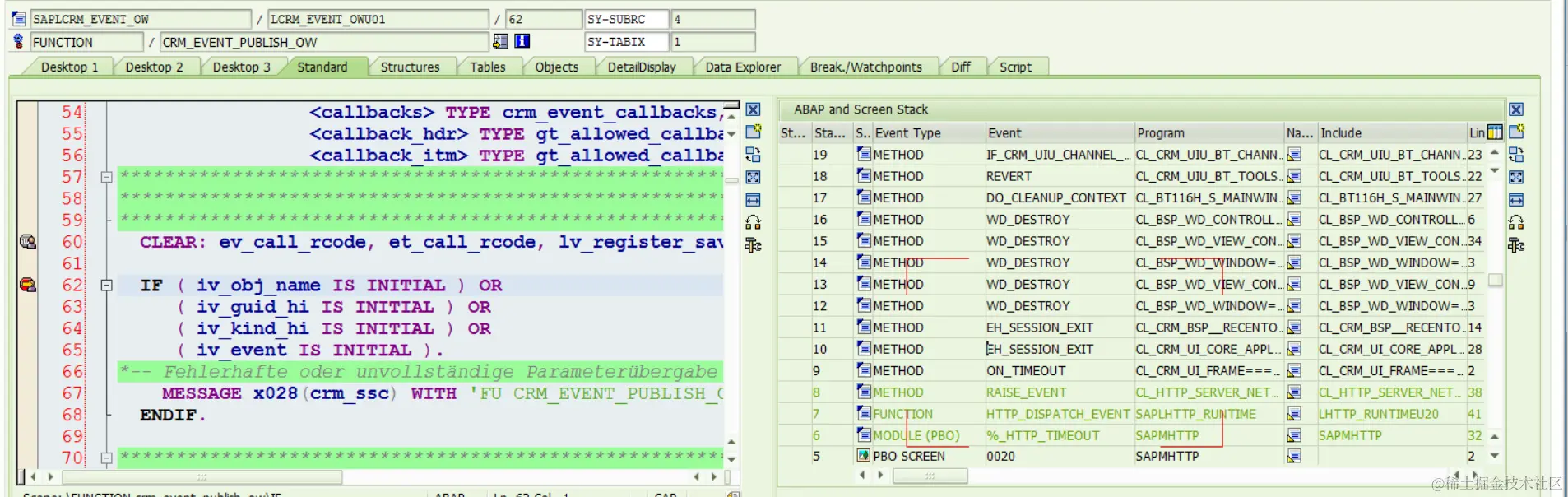The width and height of the screenshot is (1568, 497).
Task: Toggle the breakpoint on line 62
Action: (x=27, y=285)
